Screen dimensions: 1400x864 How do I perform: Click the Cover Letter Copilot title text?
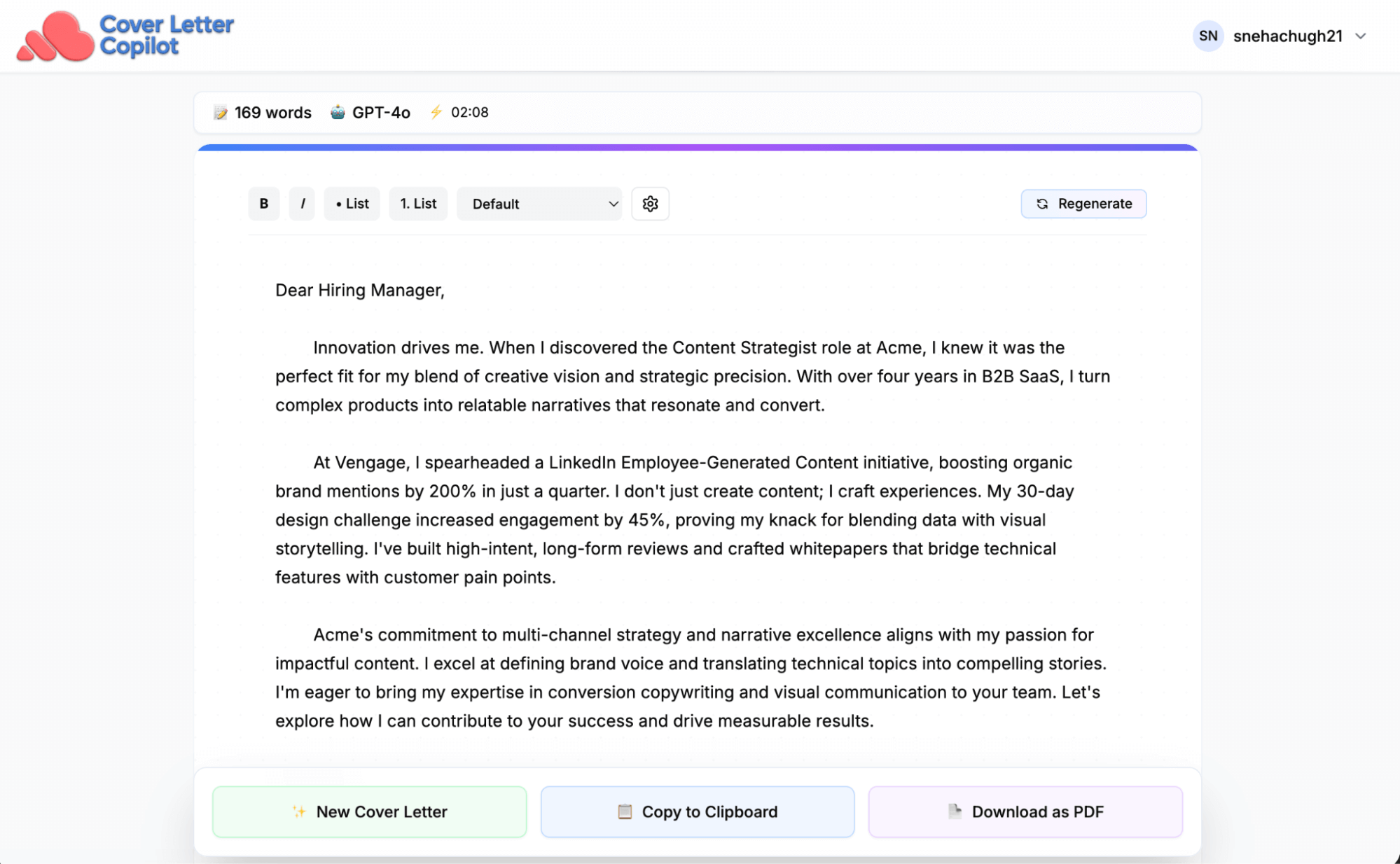click(x=167, y=35)
